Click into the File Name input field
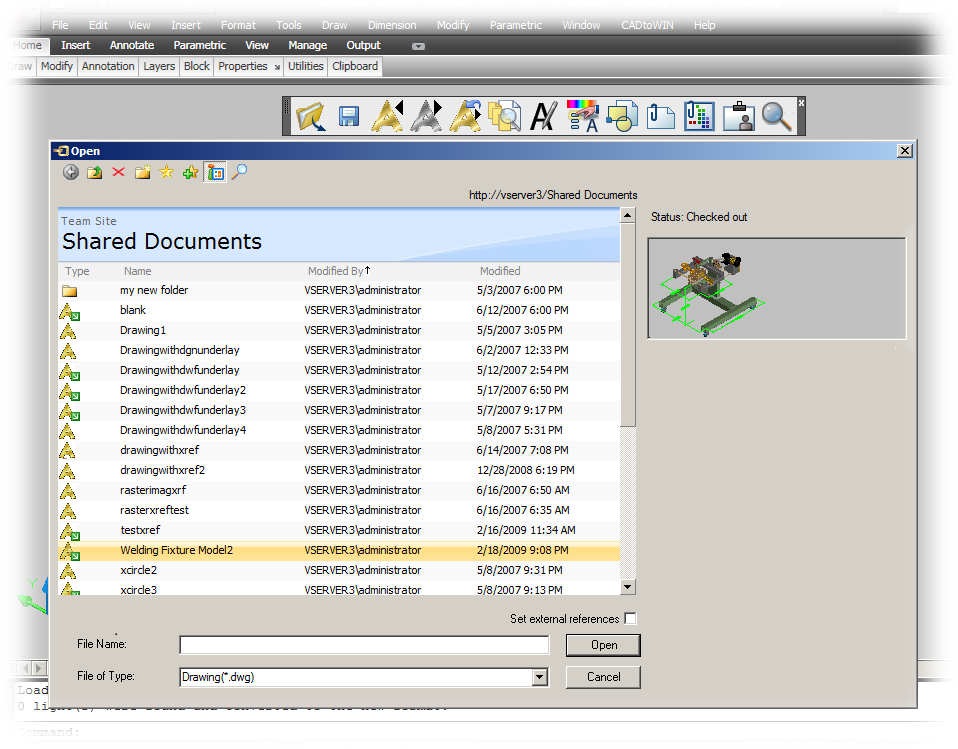The height and width of the screenshot is (749, 958). click(364, 645)
